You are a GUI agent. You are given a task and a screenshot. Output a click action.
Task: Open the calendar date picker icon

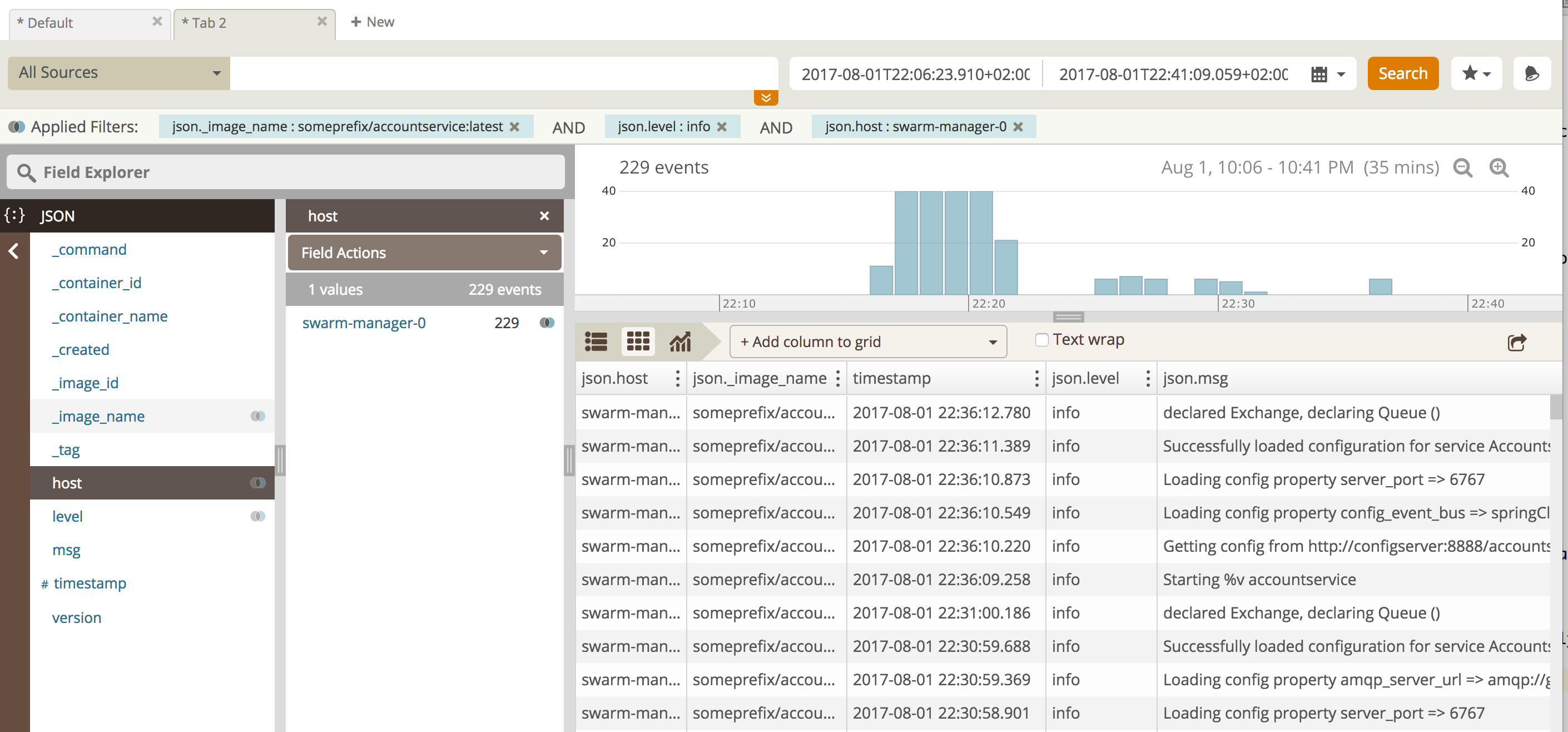(1318, 75)
